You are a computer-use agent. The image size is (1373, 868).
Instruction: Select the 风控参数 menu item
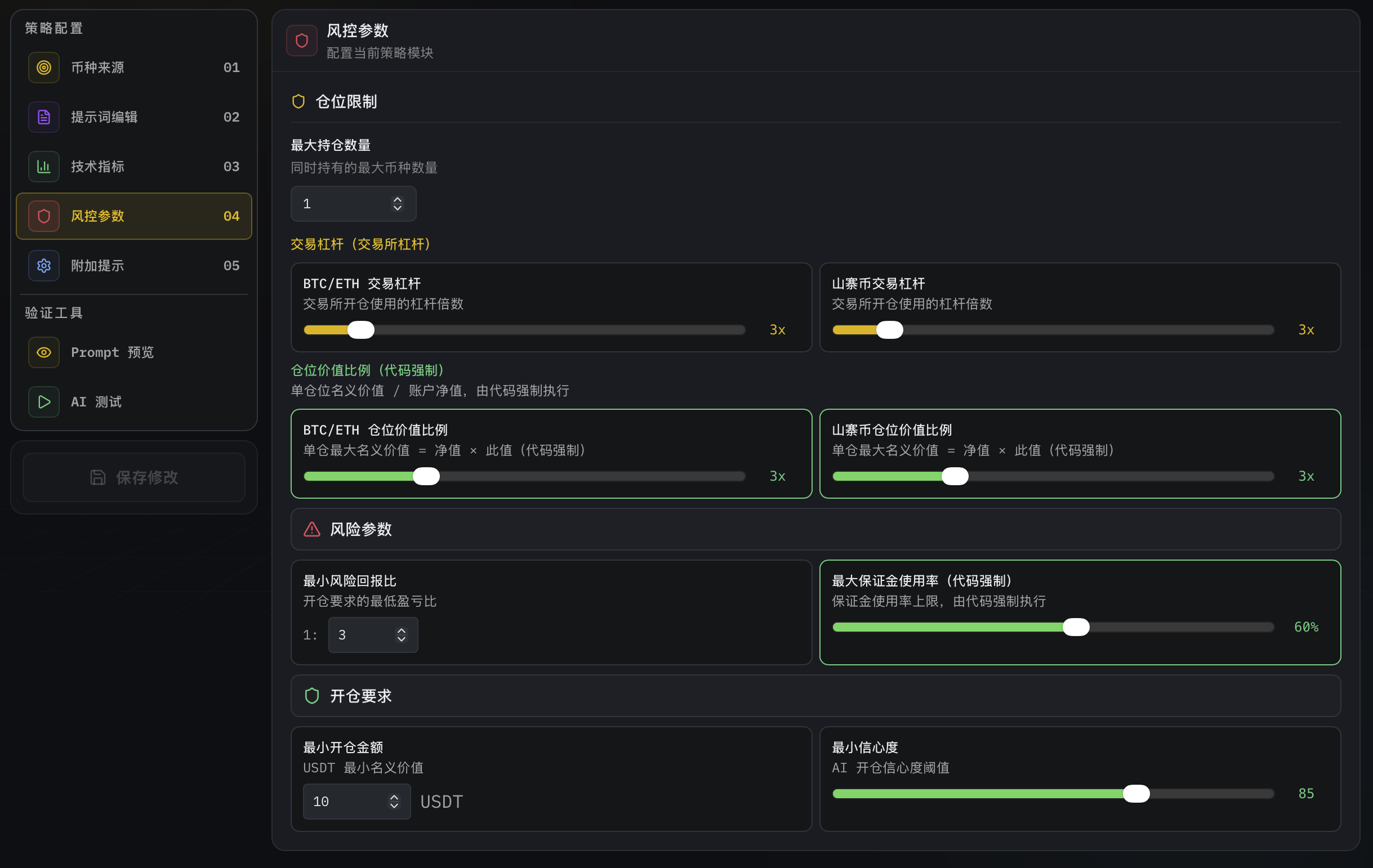coord(134,217)
